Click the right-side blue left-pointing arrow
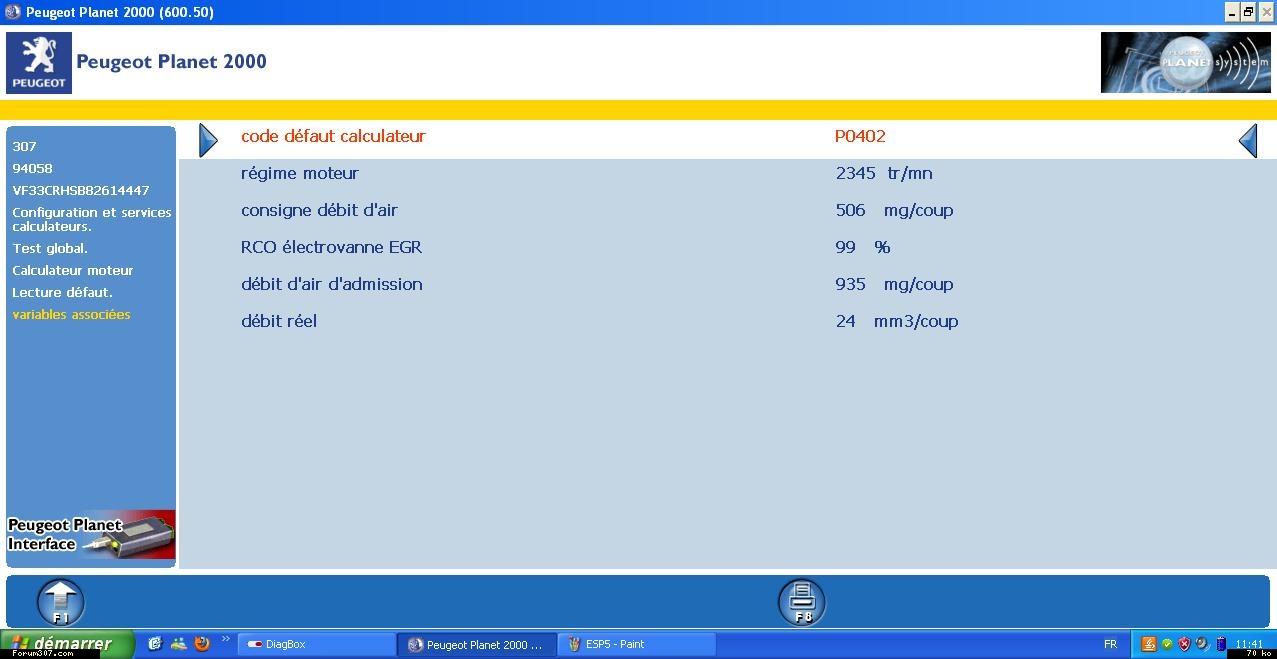This screenshot has height=659, width=1277. pos(1247,141)
